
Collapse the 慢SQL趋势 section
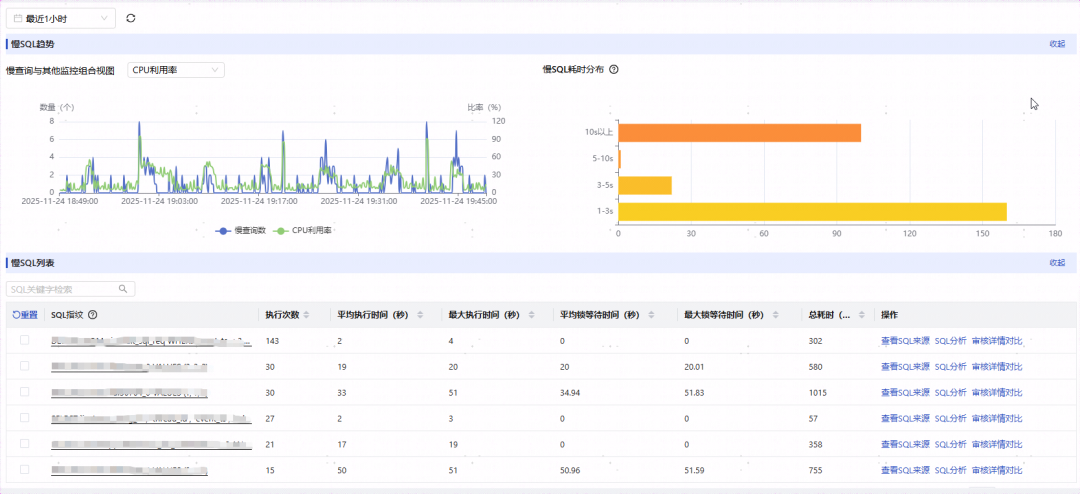1057,44
